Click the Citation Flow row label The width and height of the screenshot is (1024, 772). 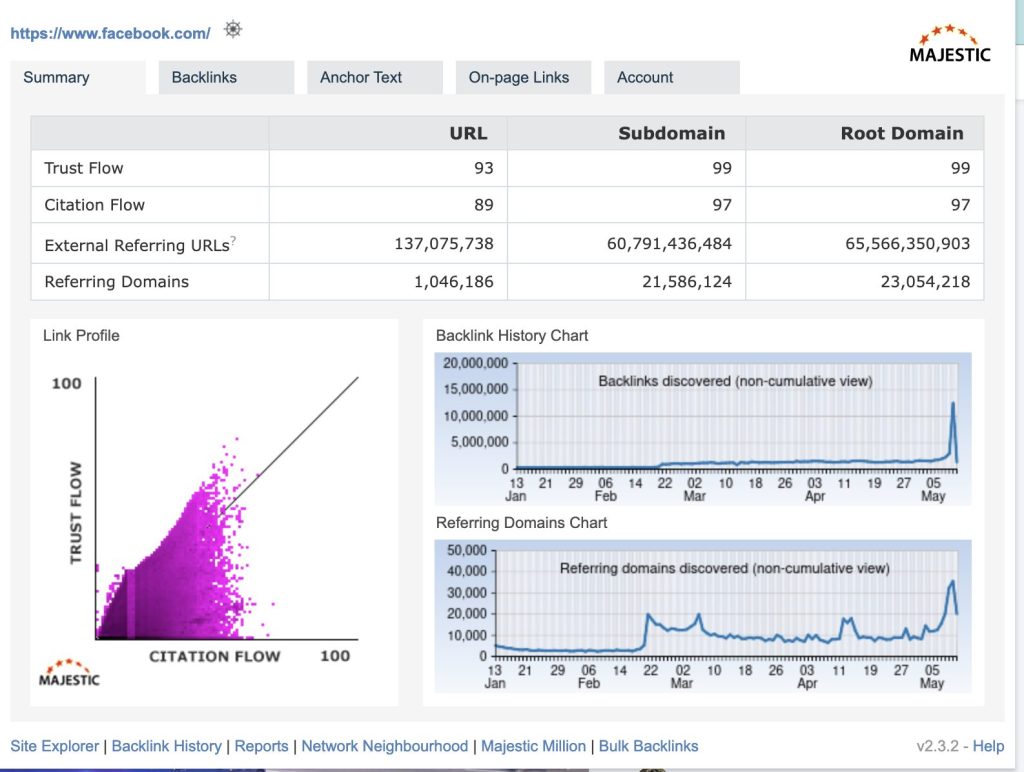(95, 205)
